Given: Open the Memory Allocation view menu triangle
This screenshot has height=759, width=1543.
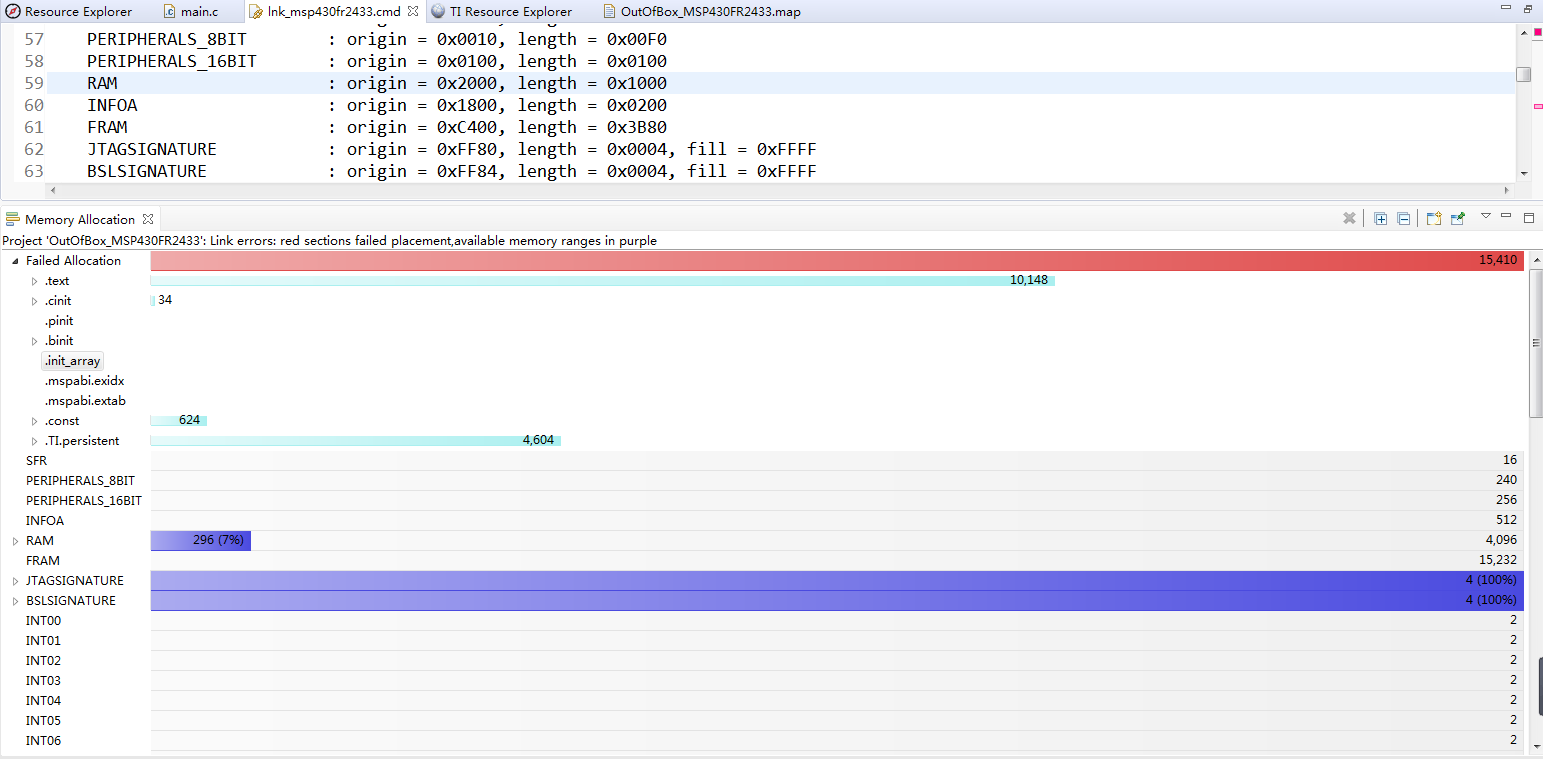Looking at the screenshot, I should [x=1486, y=216].
